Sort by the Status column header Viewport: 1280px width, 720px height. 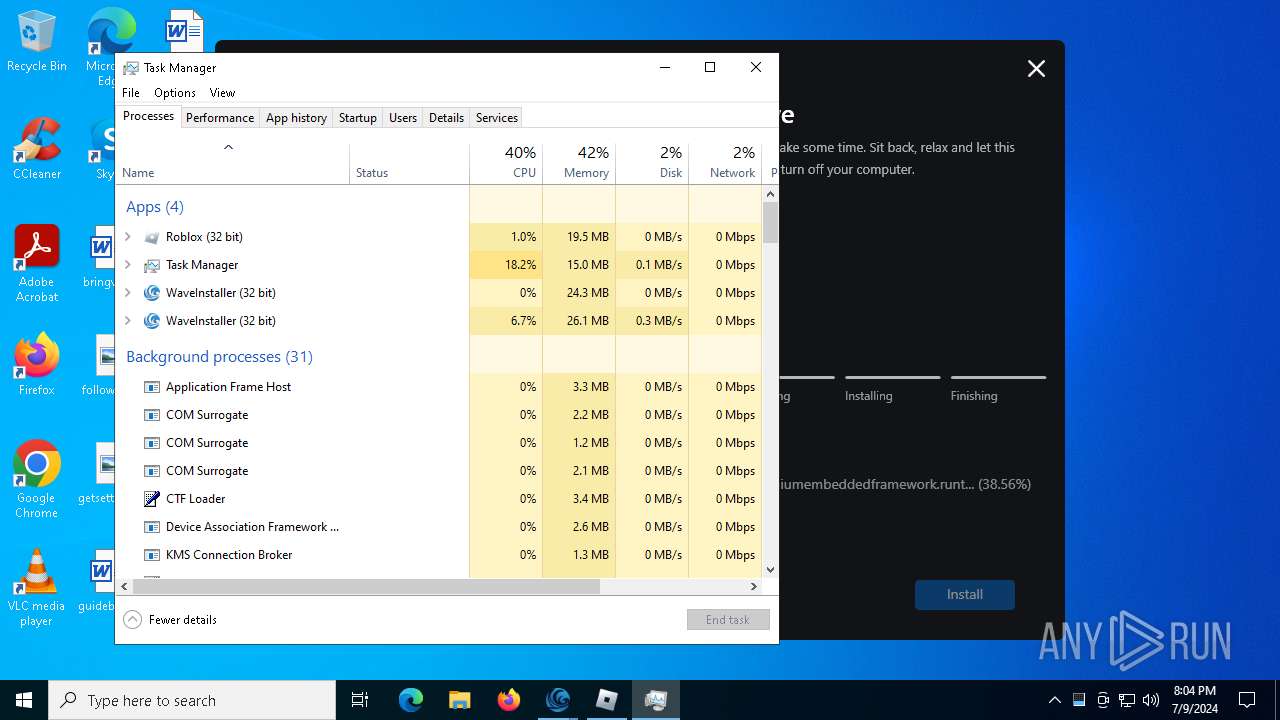click(x=409, y=162)
